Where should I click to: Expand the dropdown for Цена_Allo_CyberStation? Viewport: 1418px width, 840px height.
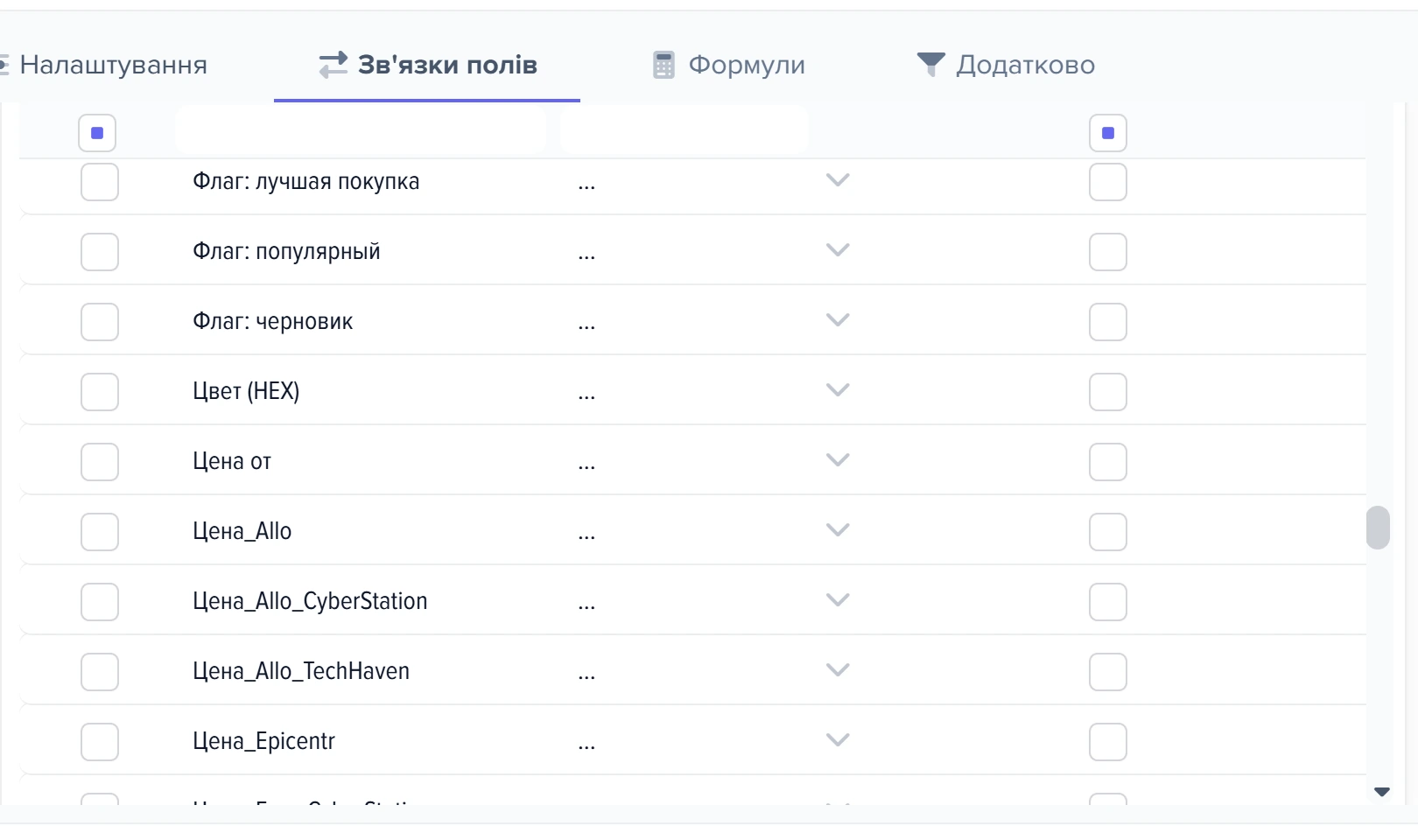point(838,600)
